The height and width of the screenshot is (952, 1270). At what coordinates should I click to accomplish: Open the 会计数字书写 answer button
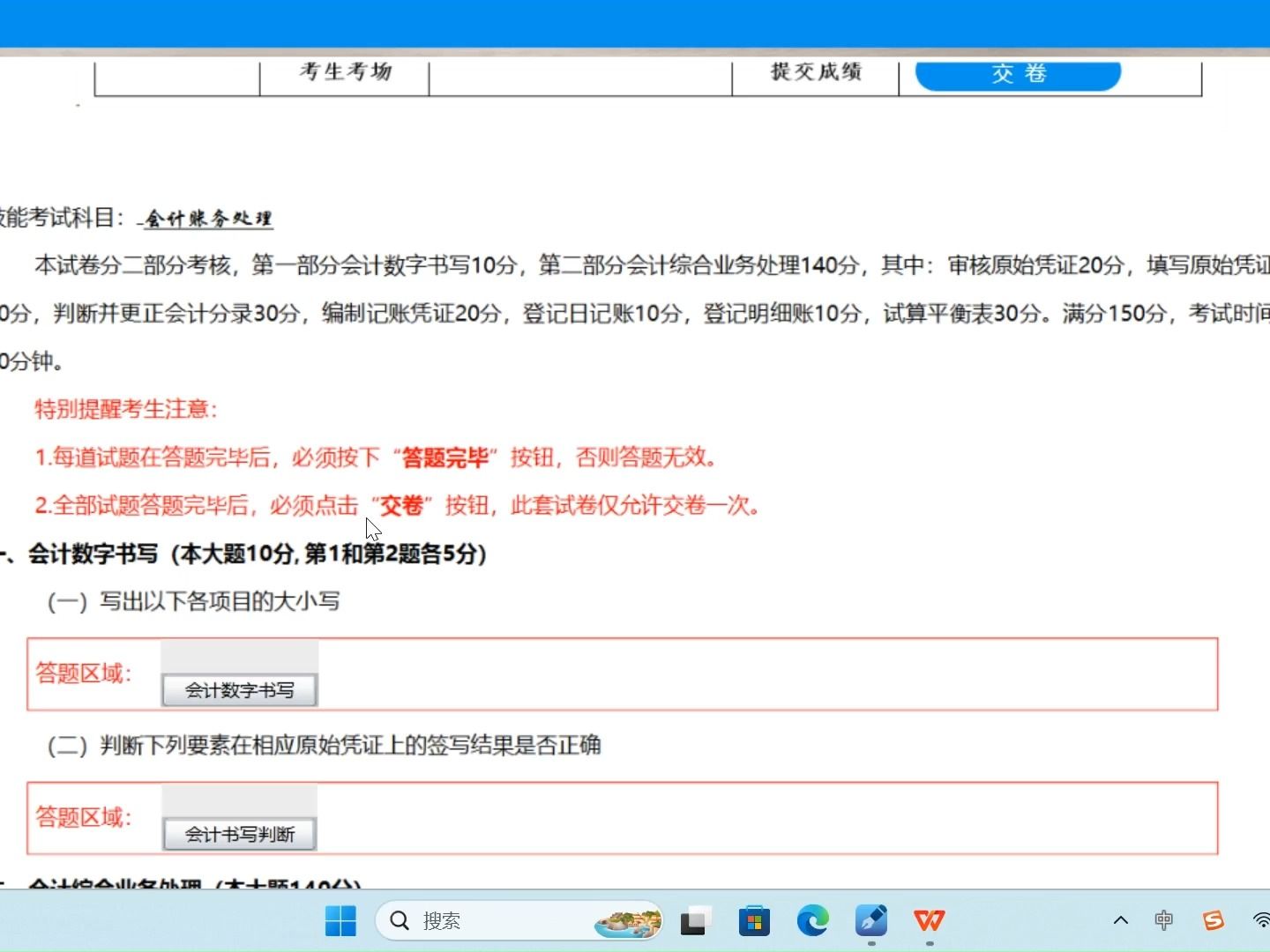tap(239, 690)
